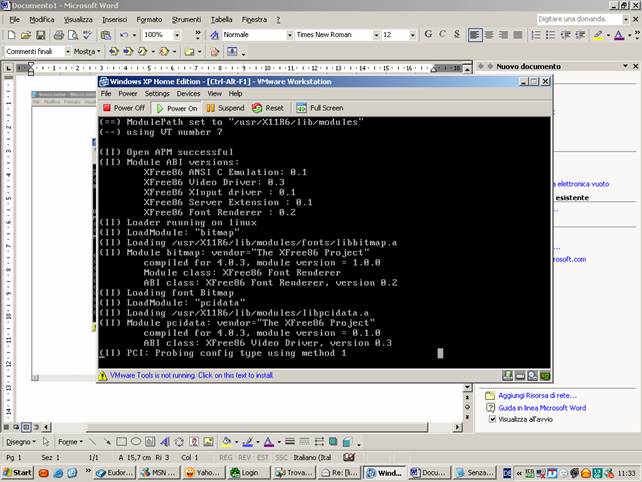Click the highlight color marker button

tap(598, 35)
